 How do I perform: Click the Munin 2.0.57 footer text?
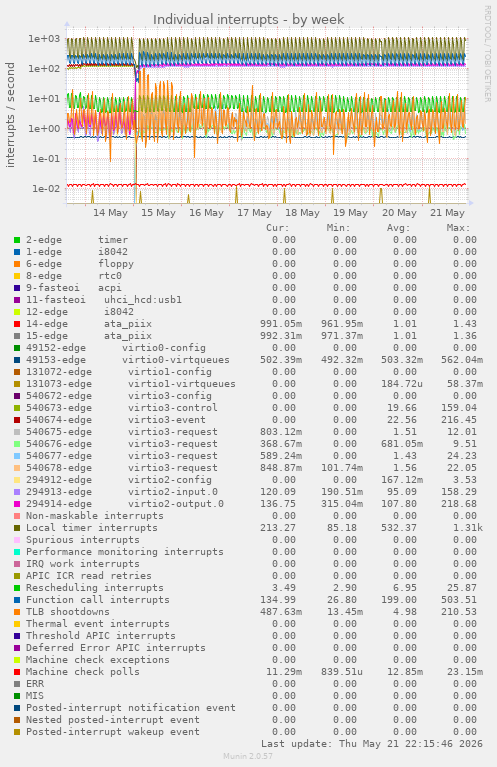click(x=248, y=756)
